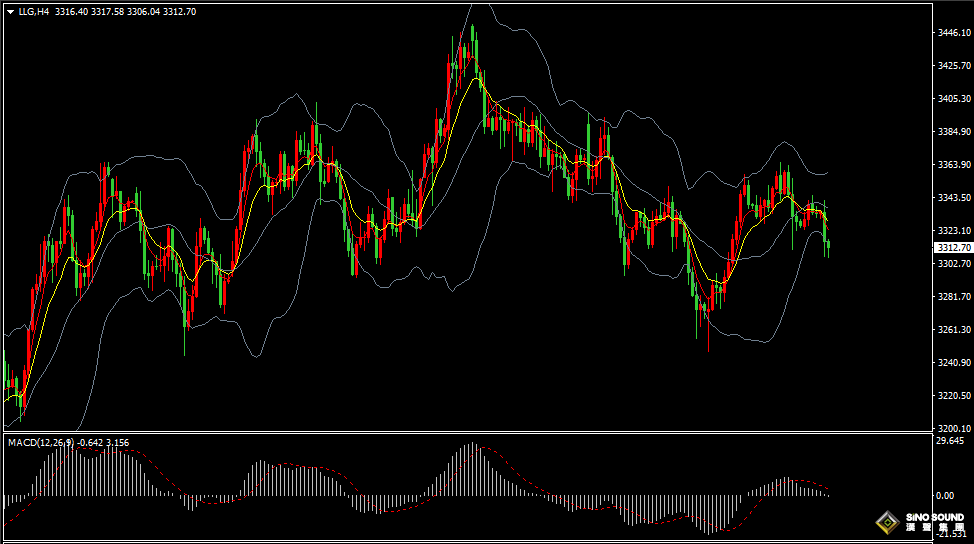Click the 3405.30 price axis label
This screenshot has width=974, height=544.
(955, 99)
